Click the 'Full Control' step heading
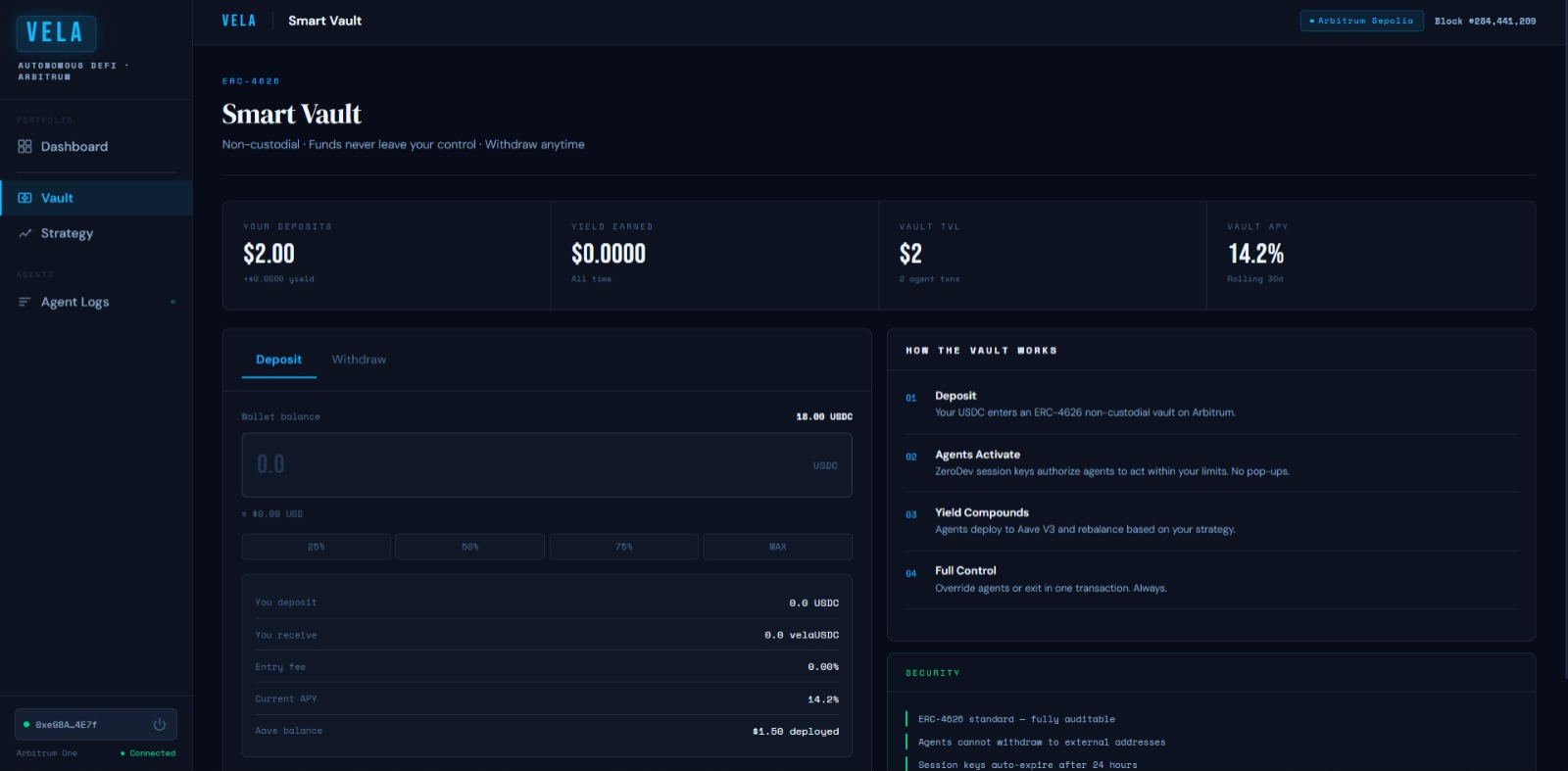This screenshot has width=1568, height=771. tap(965, 570)
